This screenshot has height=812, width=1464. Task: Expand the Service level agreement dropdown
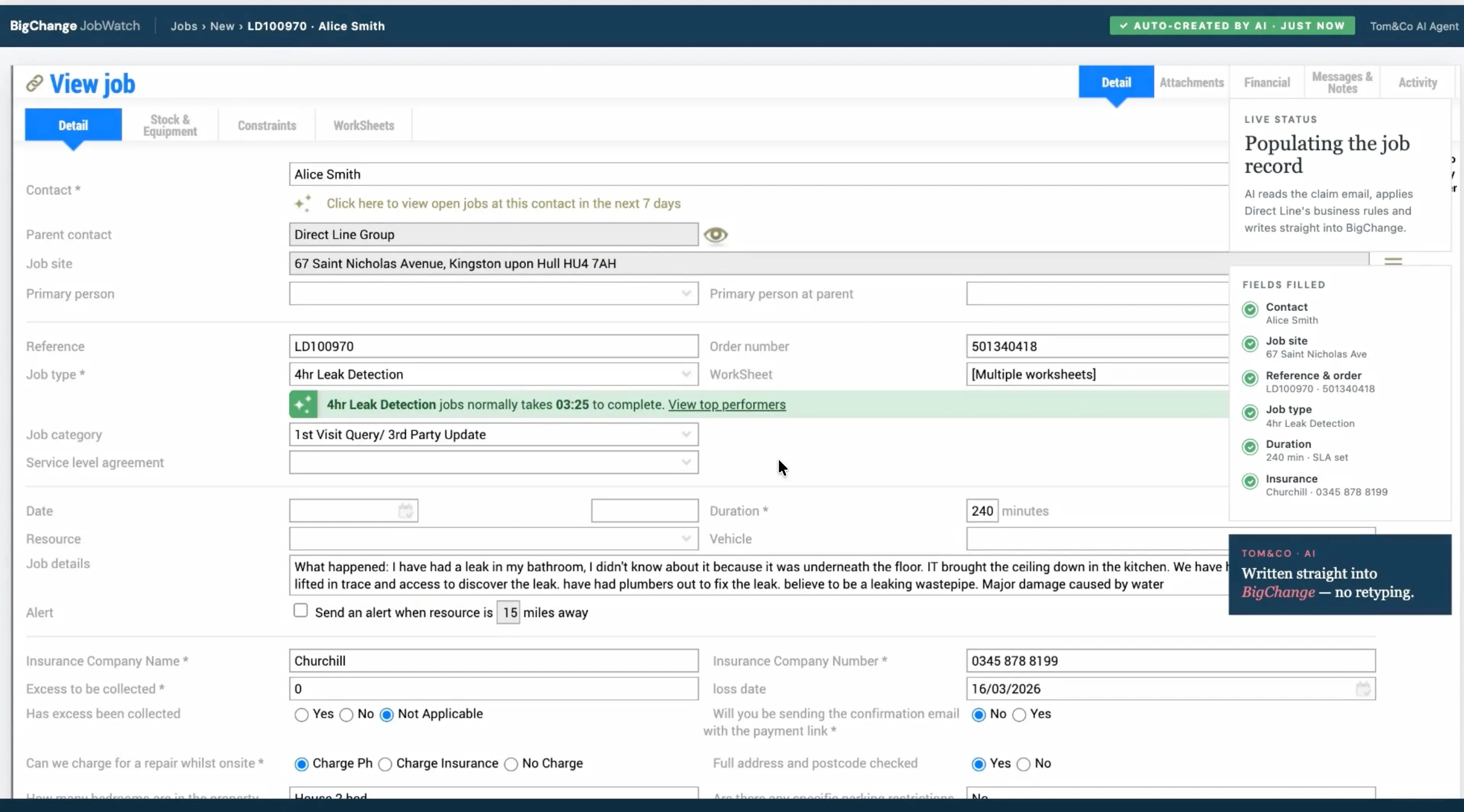point(493,462)
